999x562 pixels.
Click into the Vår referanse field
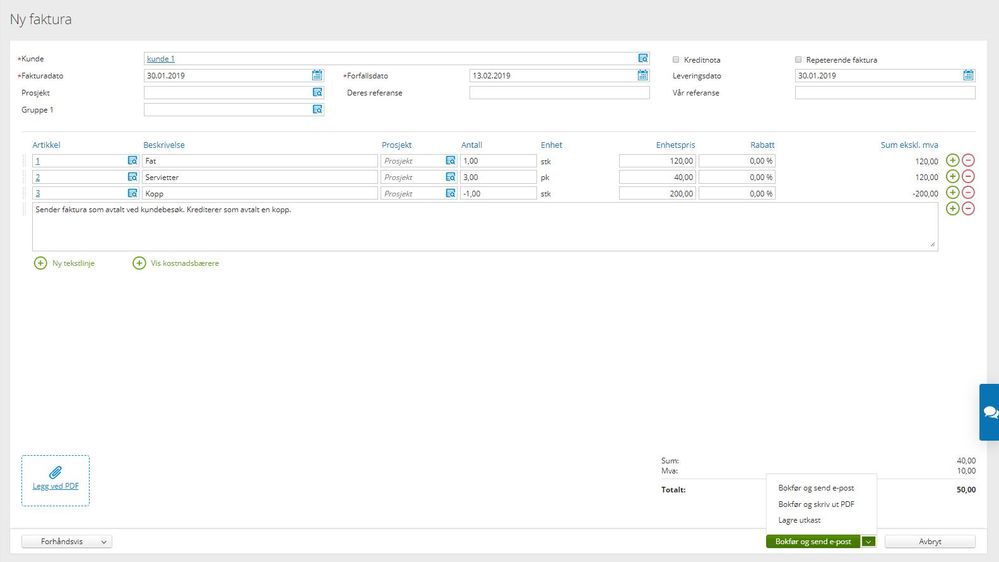tap(885, 92)
